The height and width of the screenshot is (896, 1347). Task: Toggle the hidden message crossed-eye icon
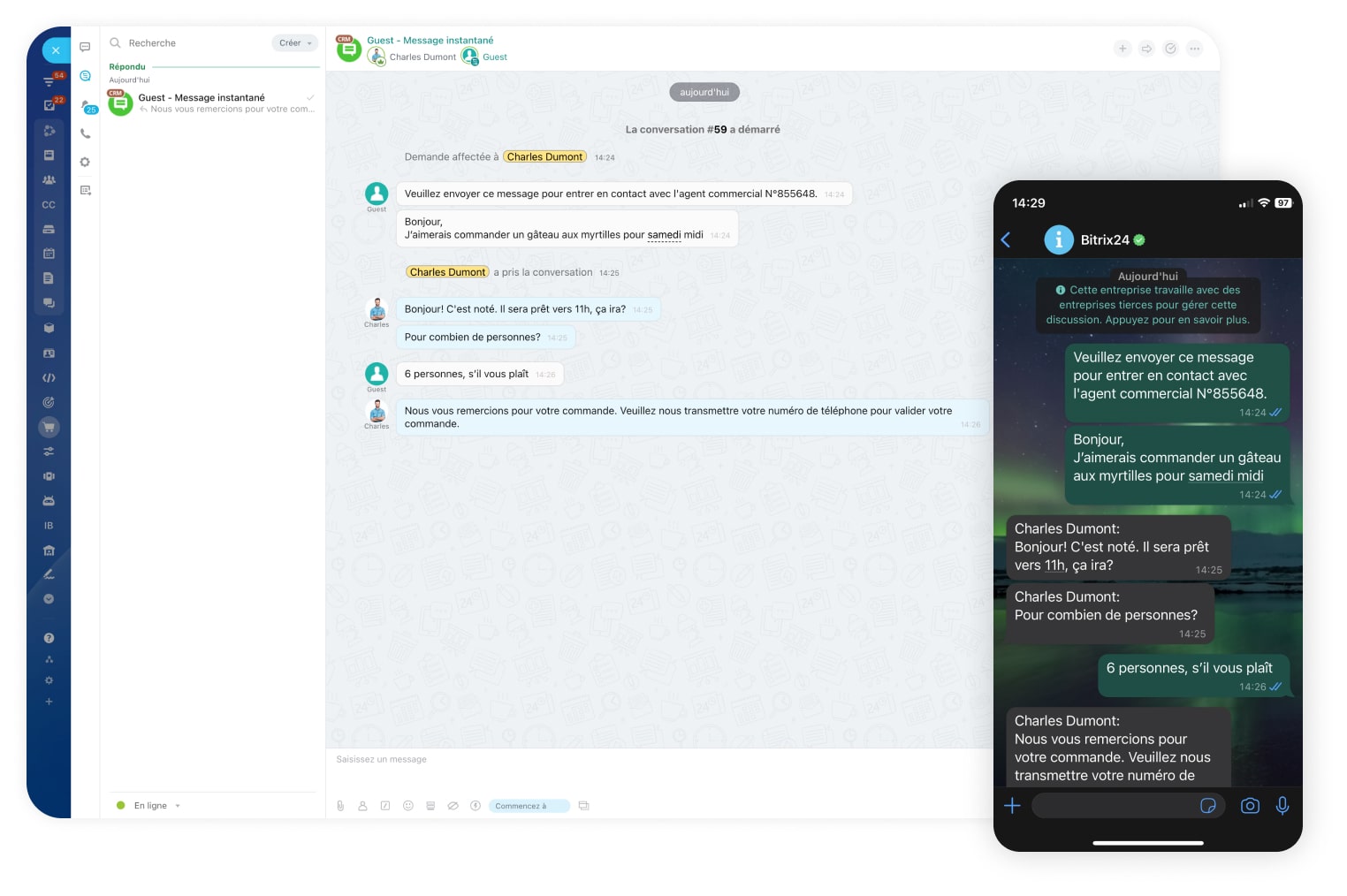pyautogui.click(x=453, y=806)
